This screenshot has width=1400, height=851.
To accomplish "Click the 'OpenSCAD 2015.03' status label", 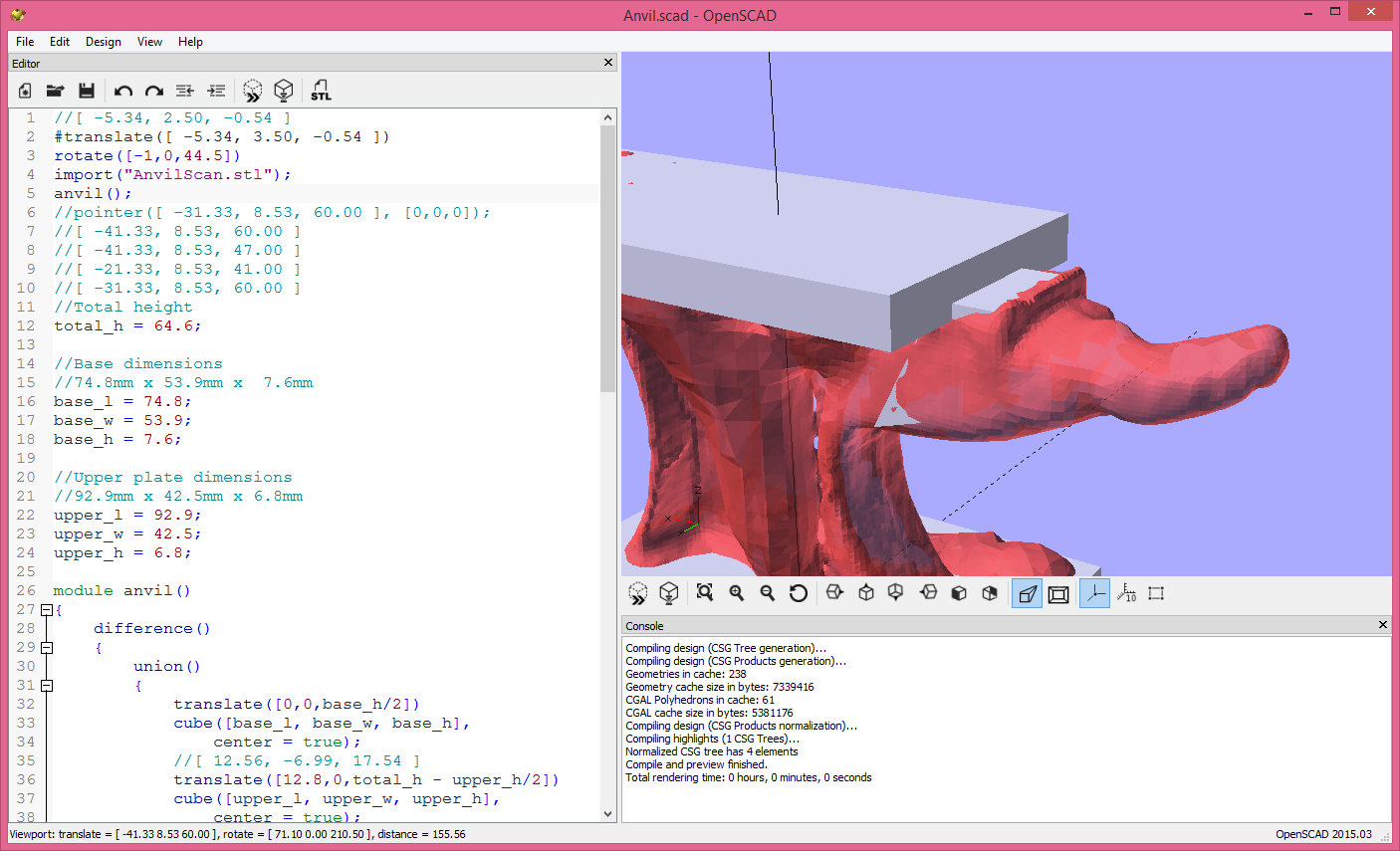I will 1323,834.
